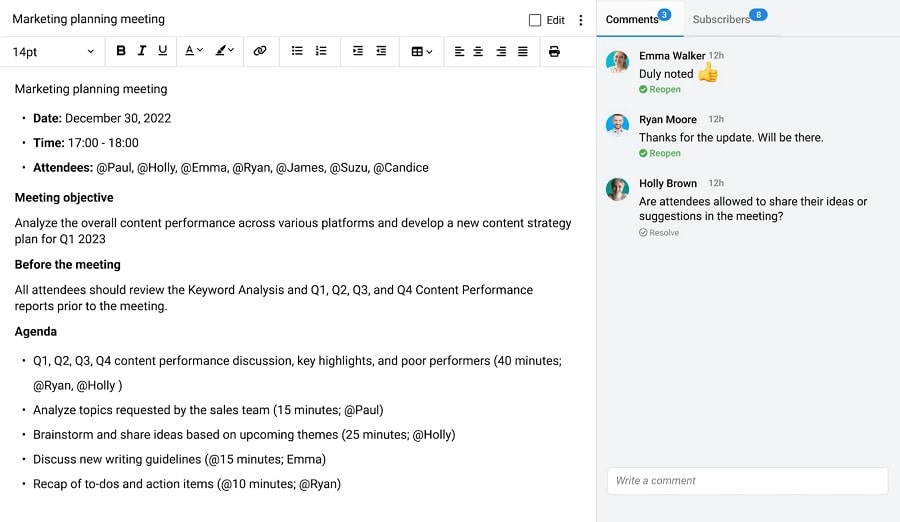Click Holly Brown's avatar
The width and height of the screenshot is (900, 522).
617,189
